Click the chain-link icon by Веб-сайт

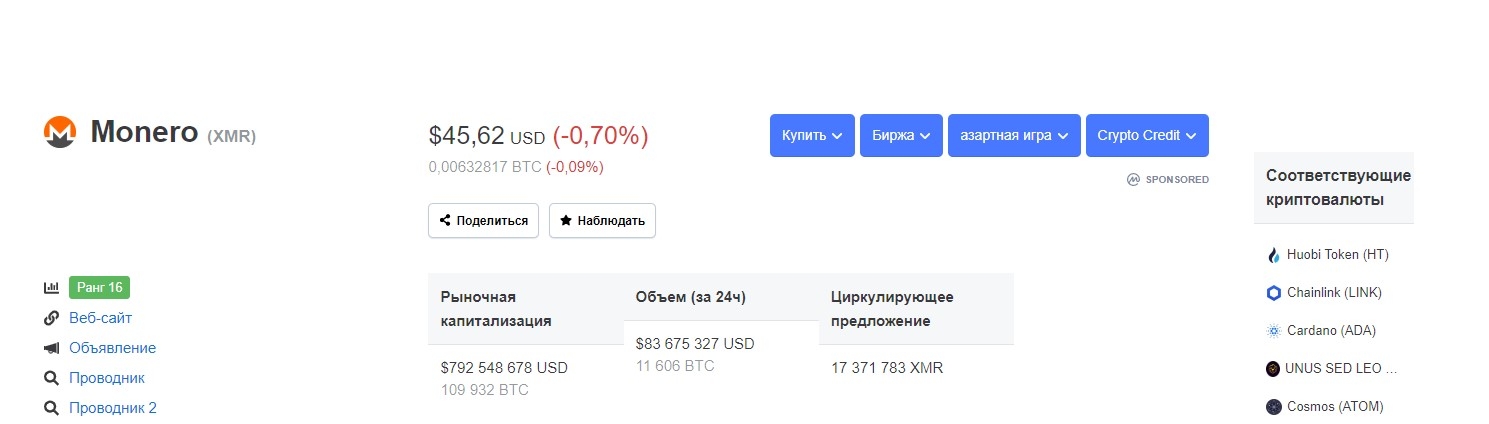coord(51,318)
